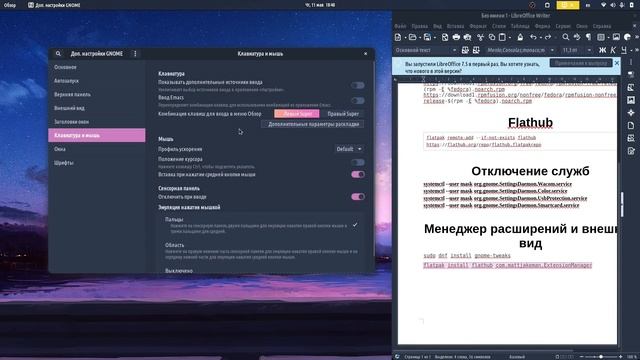This screenshot has height=360, width=640.
Task: Select 'Область' click emulation option
Action: [261, 251]
